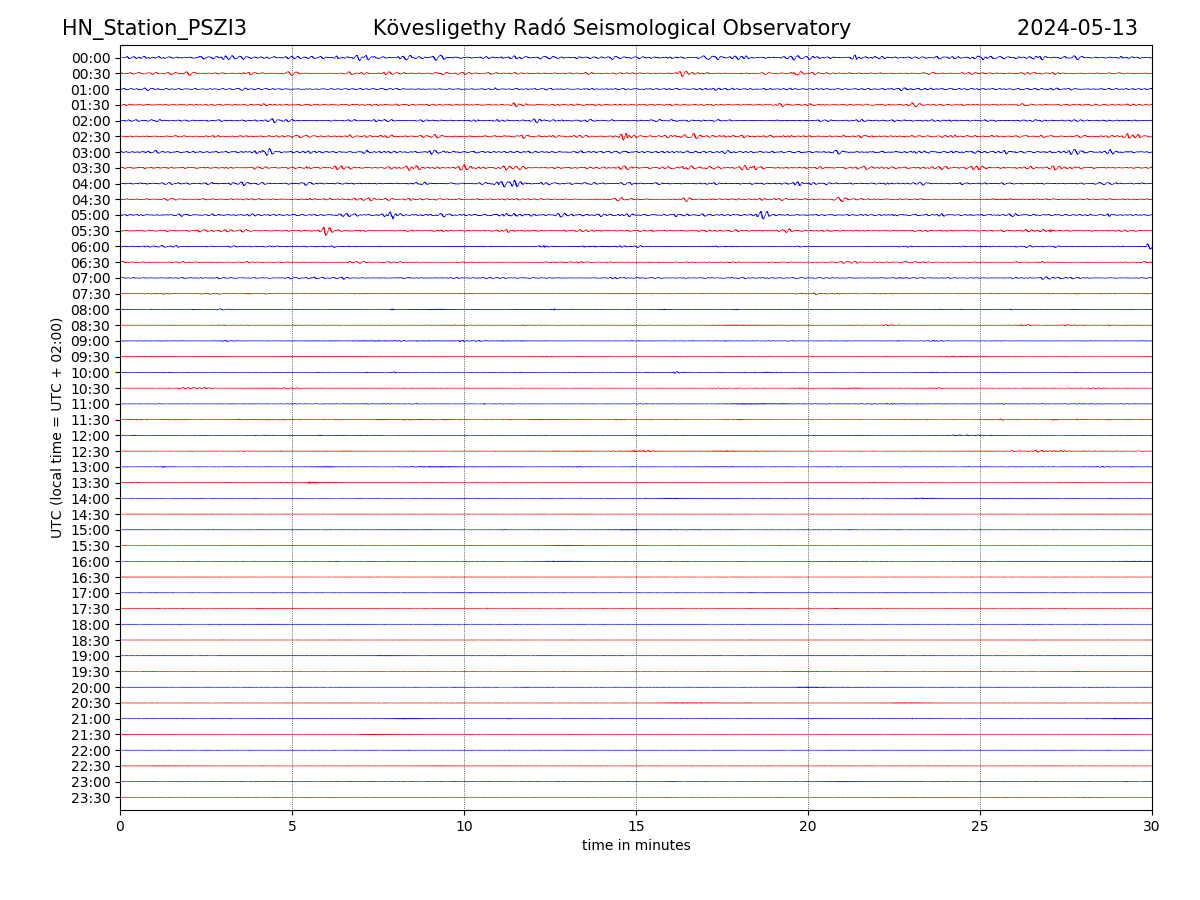Click the 25 tick on minutes axis
Image resolution: width=1200 pixels, height=900 pixels.
click(980, 827)
